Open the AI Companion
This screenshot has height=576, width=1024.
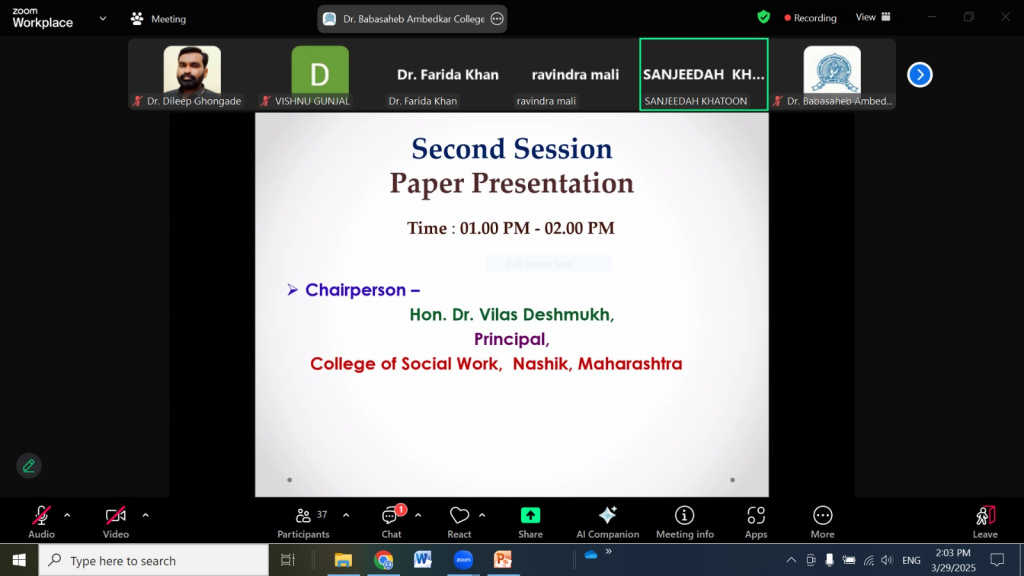pyautogui.click(x=607, y=521)
